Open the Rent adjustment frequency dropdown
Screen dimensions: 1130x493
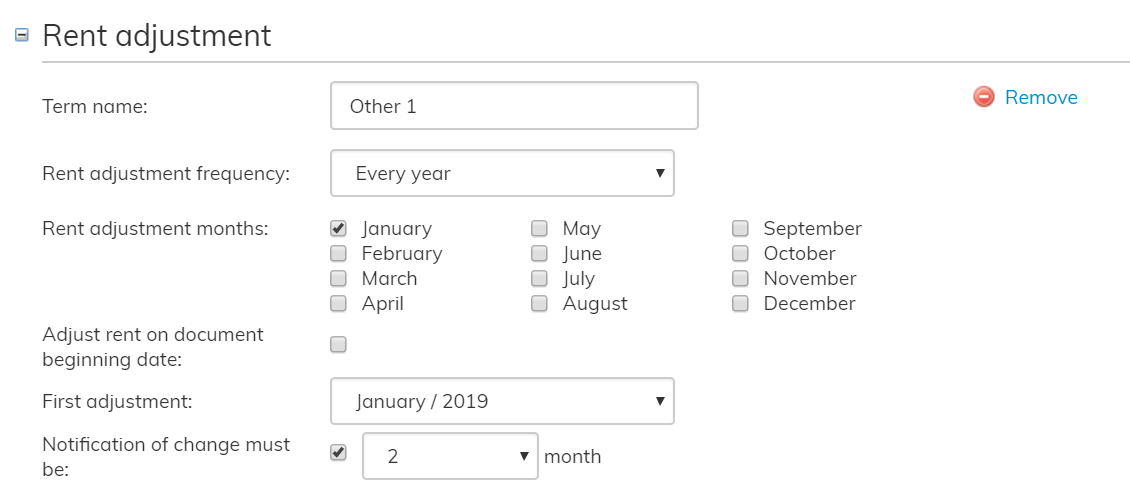502,173
